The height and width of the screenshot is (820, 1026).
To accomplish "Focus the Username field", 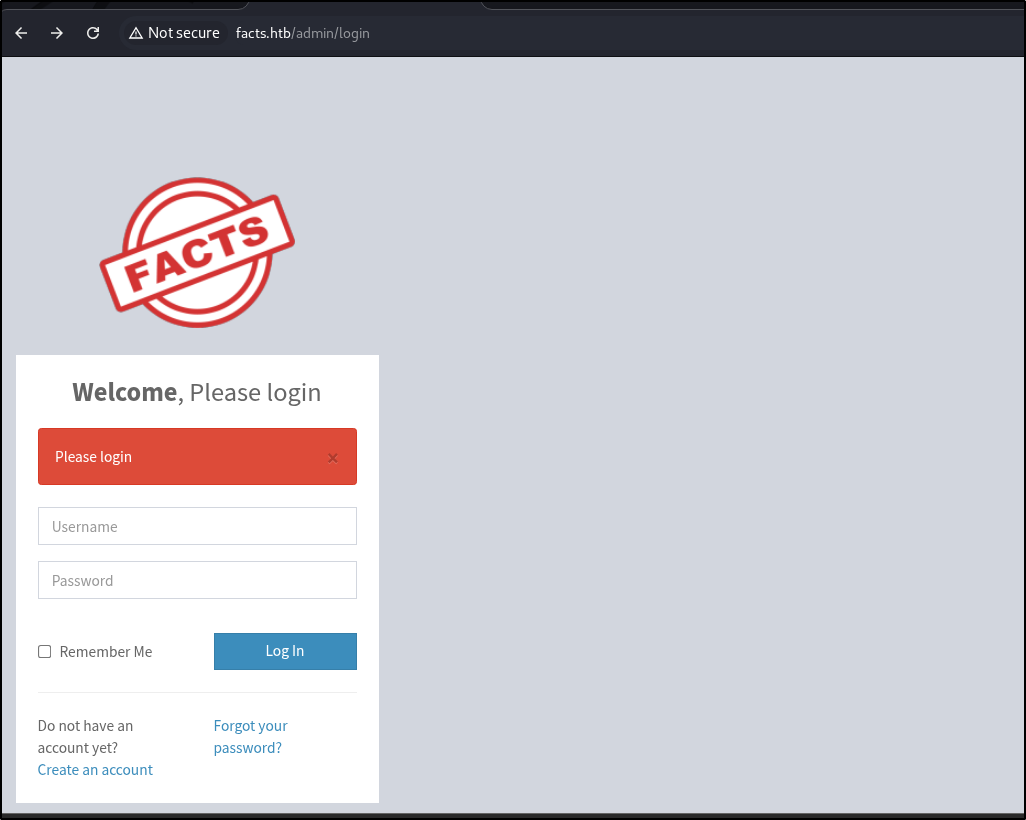I will click(197, 526).
